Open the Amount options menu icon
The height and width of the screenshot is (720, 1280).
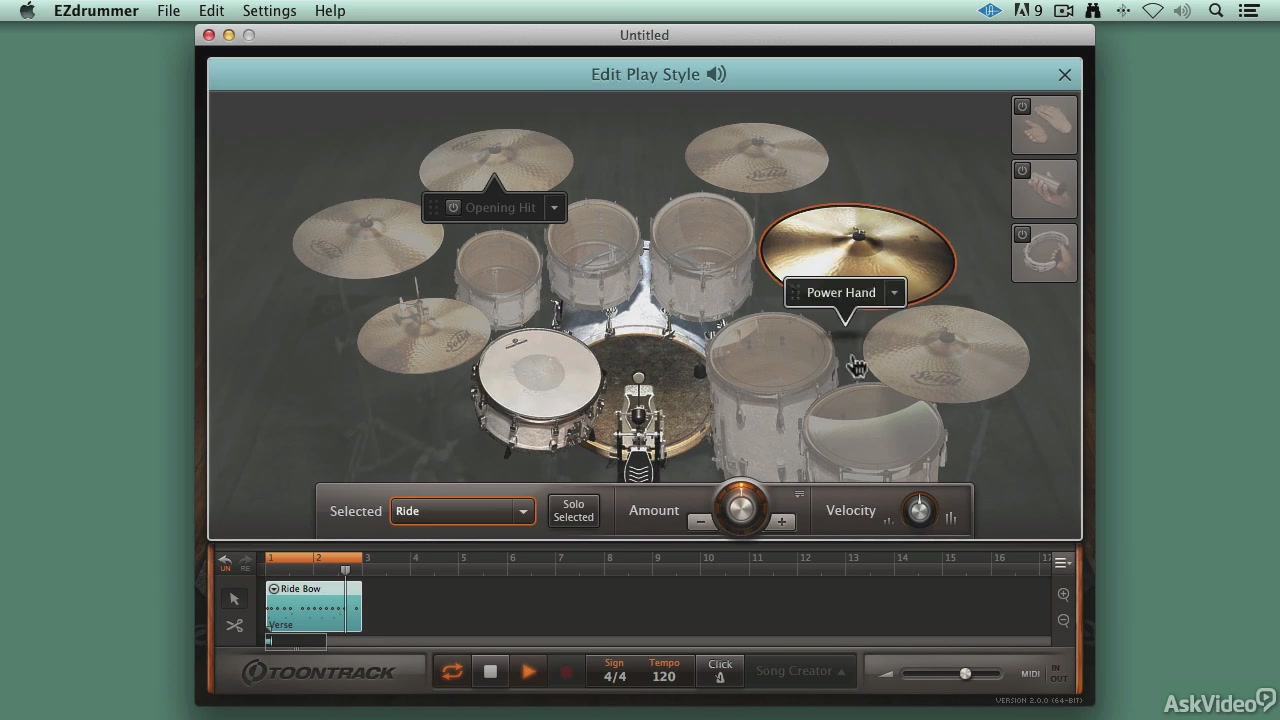click(x=799, y=494)
